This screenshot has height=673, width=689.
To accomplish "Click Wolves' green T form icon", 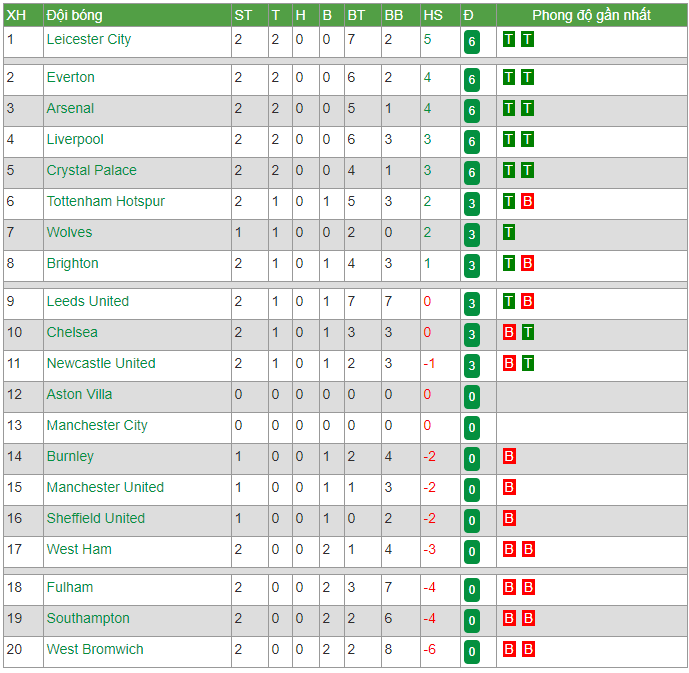I will [509, 232].
